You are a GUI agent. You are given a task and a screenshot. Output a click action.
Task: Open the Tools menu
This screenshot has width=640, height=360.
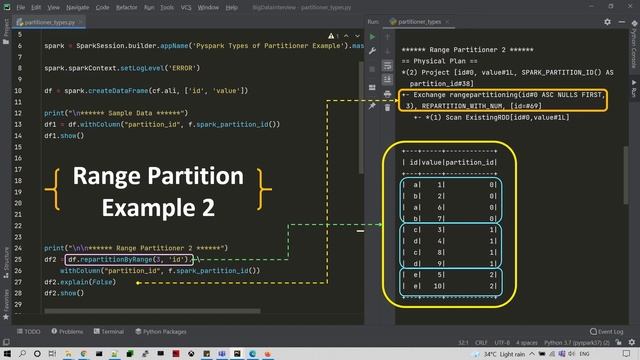pyautogui.click(x=167, y=7)
